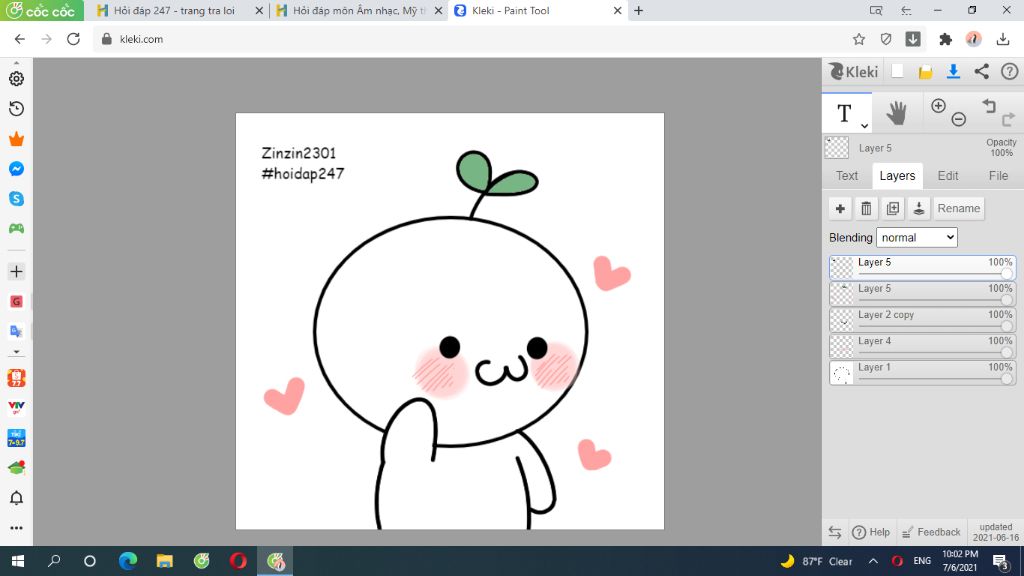Switch to the Layers tab
Screen dimensions: 1024x576
897,176
